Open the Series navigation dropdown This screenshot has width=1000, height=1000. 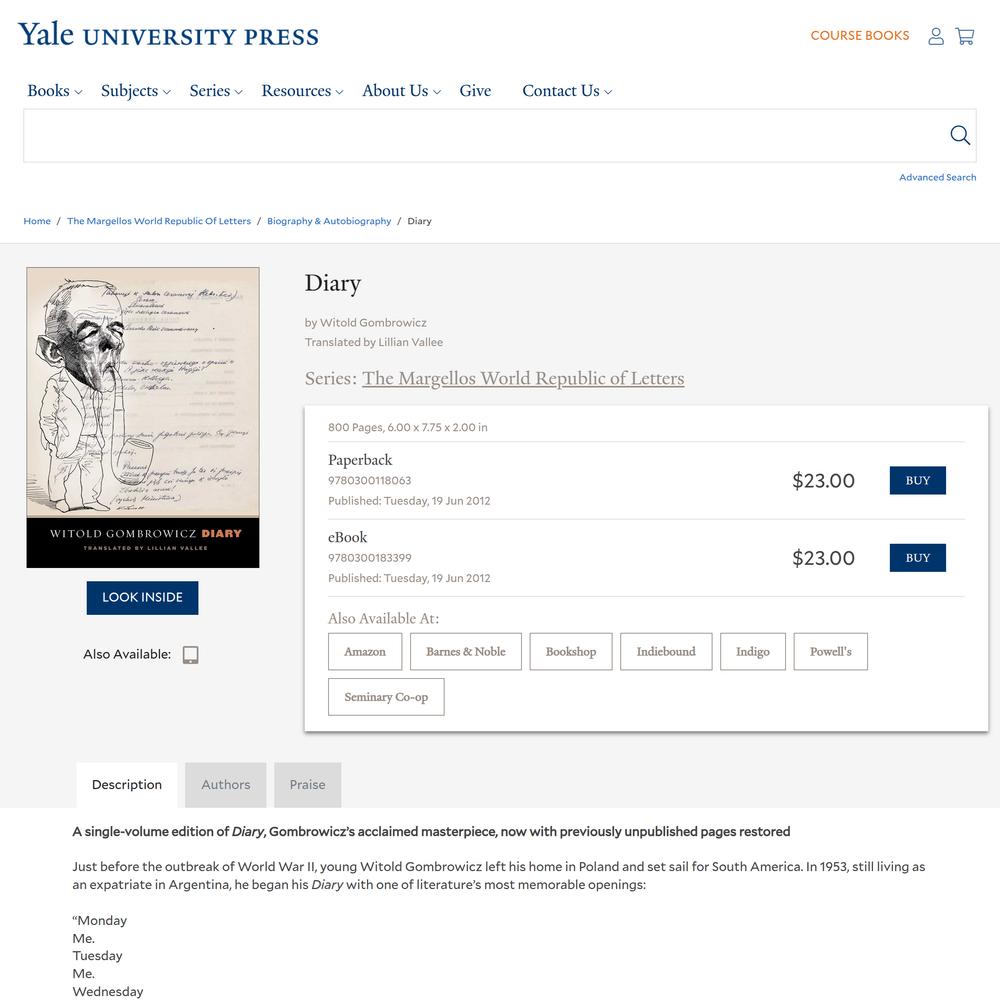point(216,91)
